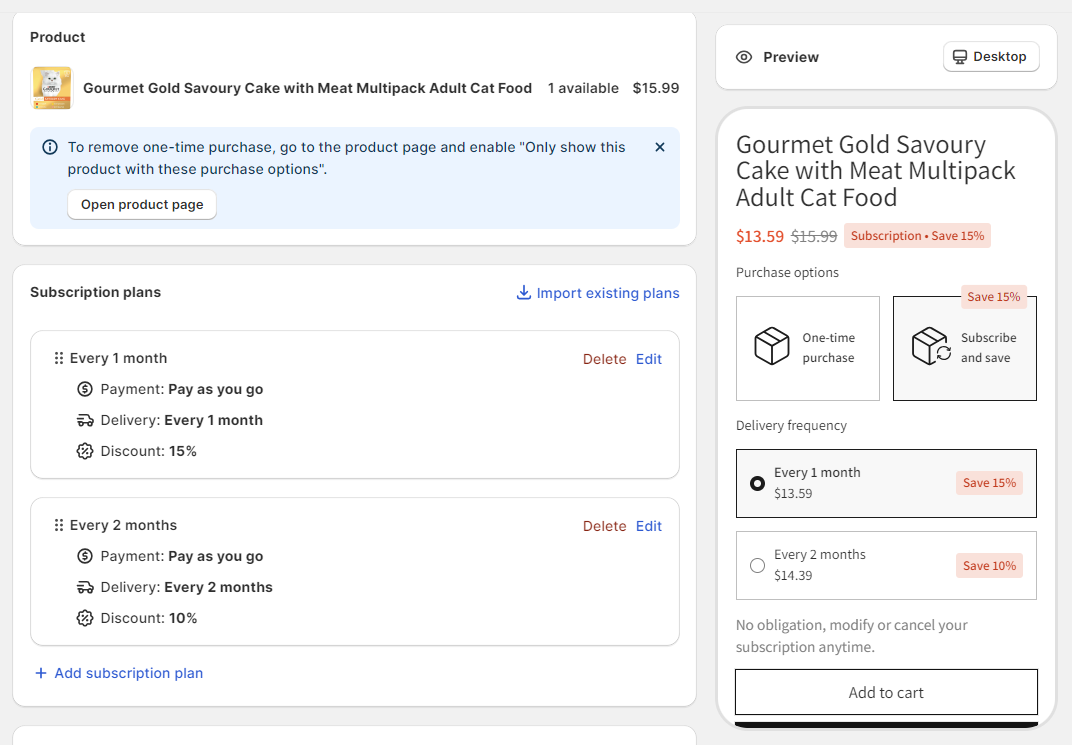Click the Import existing plans download icon

pyautogui.click(x=524, y=293)
